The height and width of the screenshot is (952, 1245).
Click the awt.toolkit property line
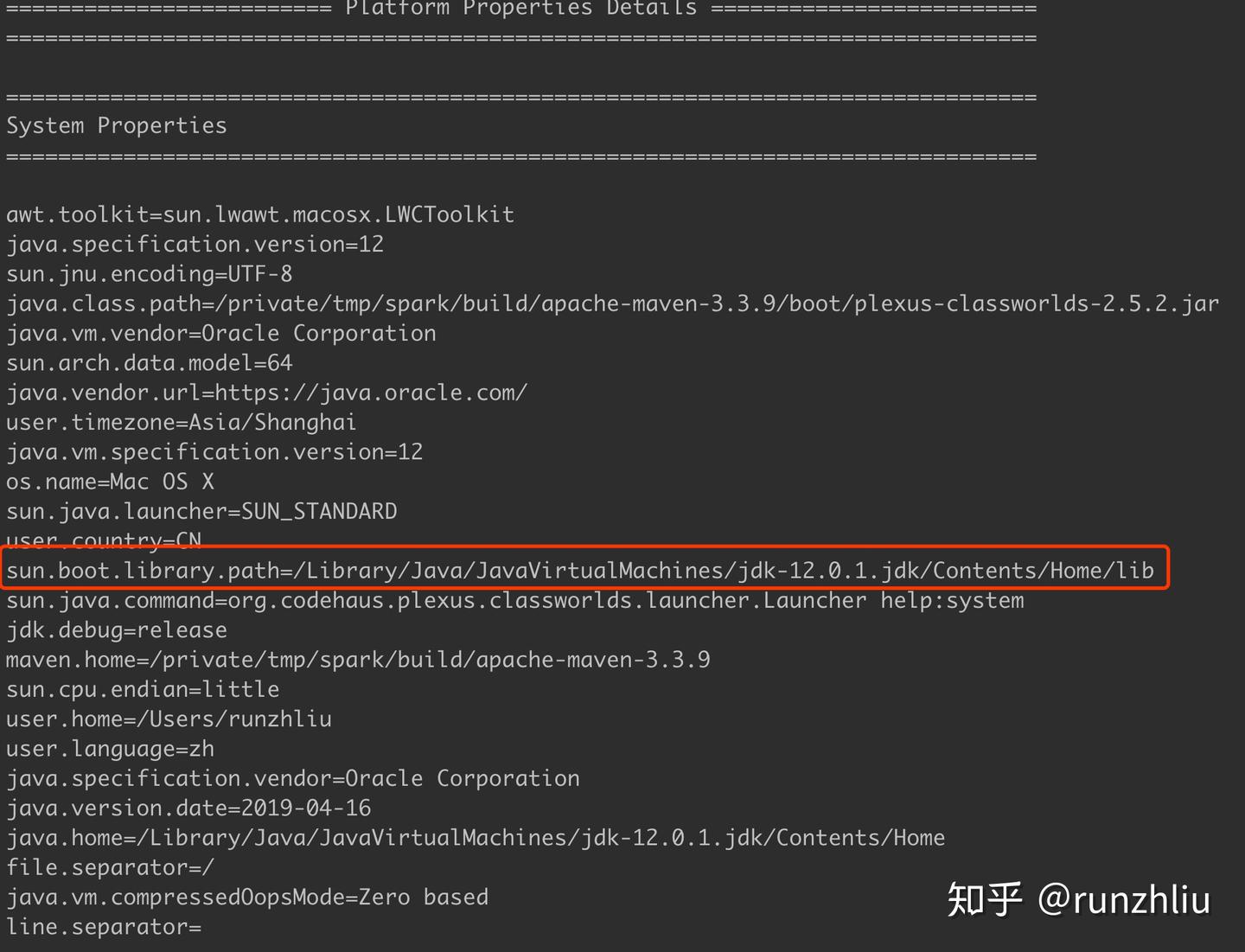point(260,214)
